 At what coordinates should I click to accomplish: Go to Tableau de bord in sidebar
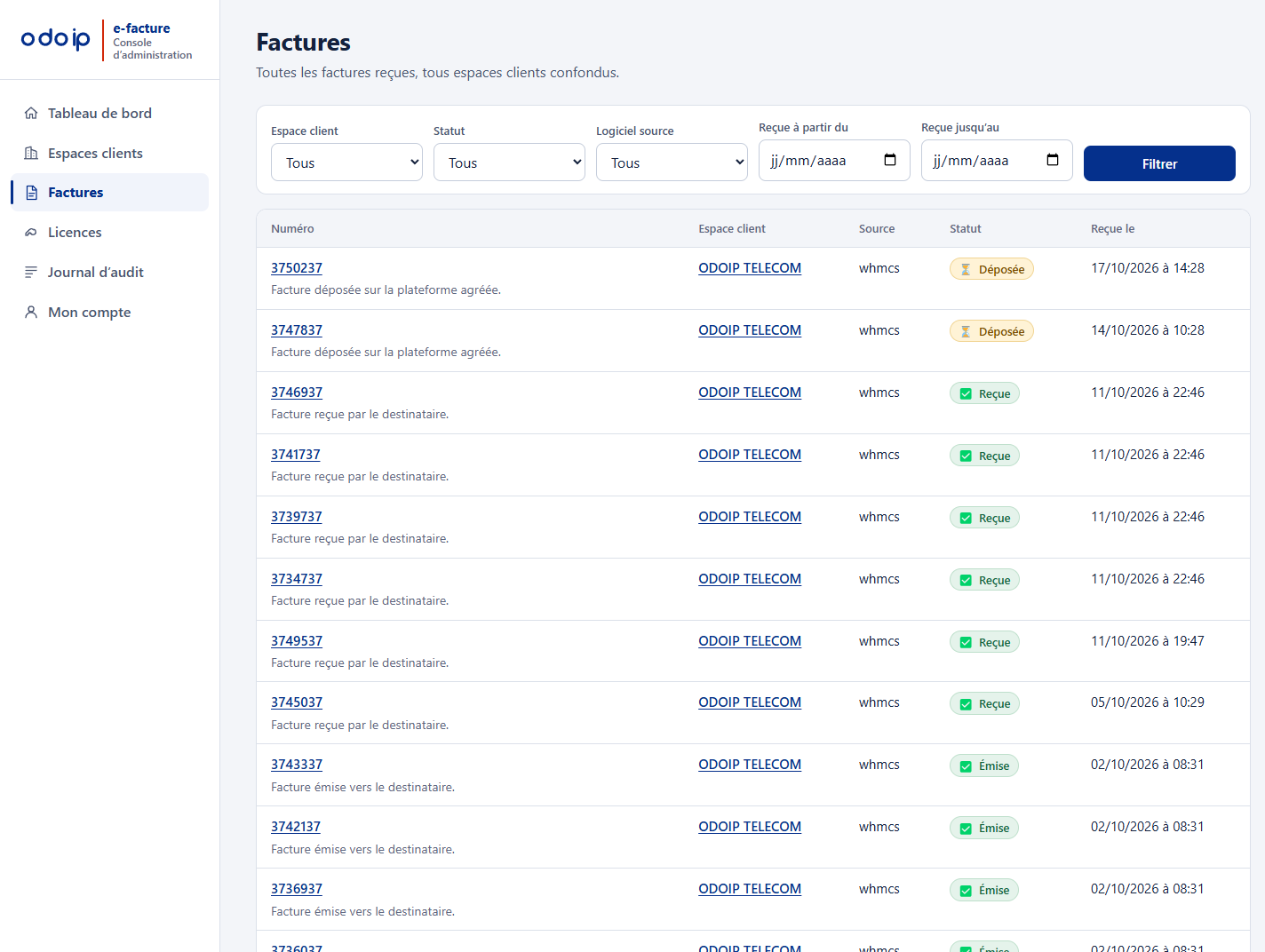110,113
